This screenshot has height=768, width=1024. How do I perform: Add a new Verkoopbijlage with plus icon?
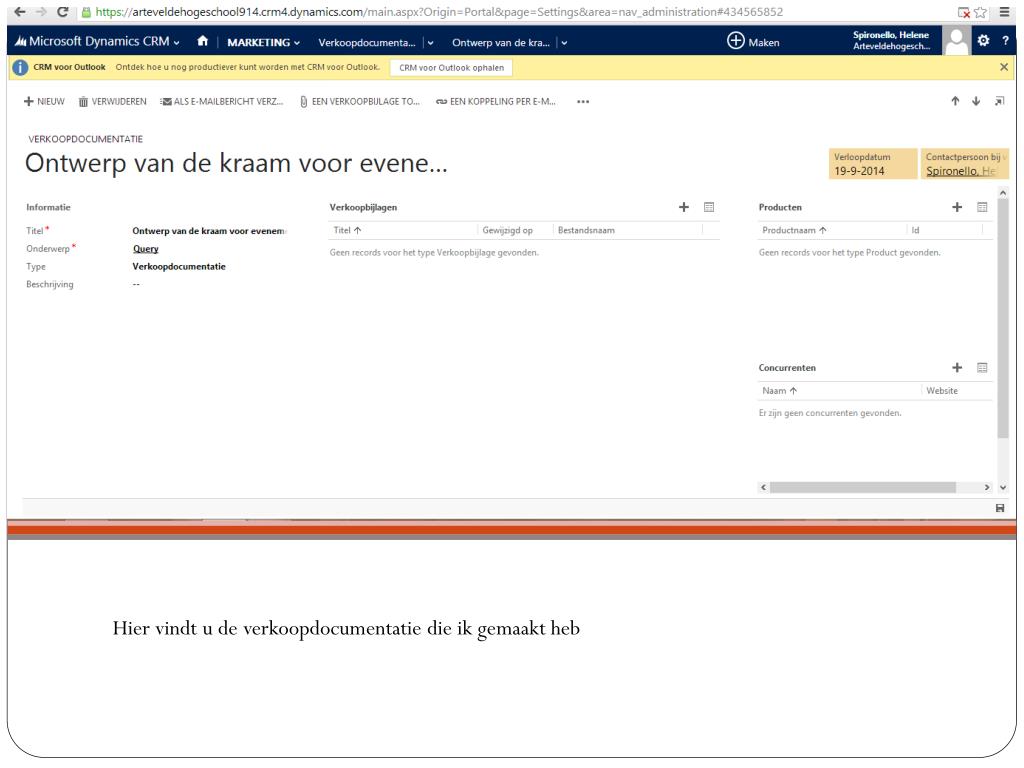click(684, 207)
